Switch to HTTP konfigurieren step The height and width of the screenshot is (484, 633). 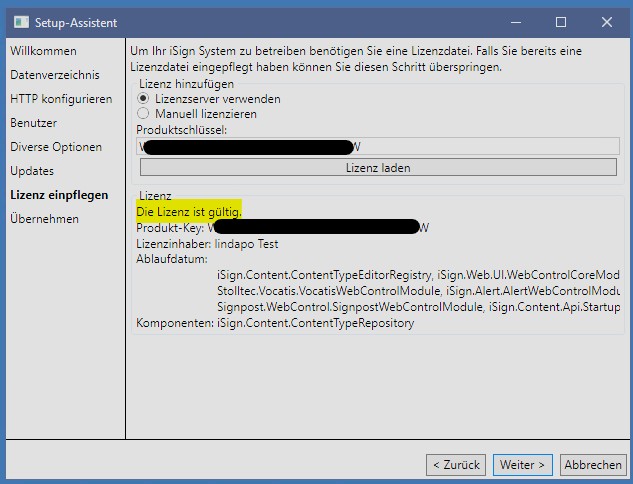(61, 99)
